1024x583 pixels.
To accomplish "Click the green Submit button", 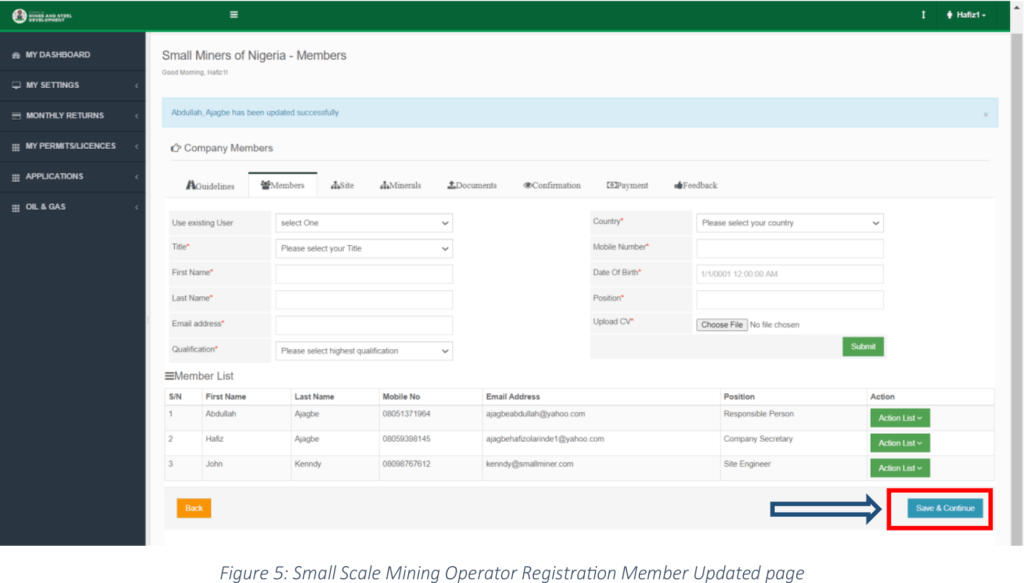I will tap(862, 346).
